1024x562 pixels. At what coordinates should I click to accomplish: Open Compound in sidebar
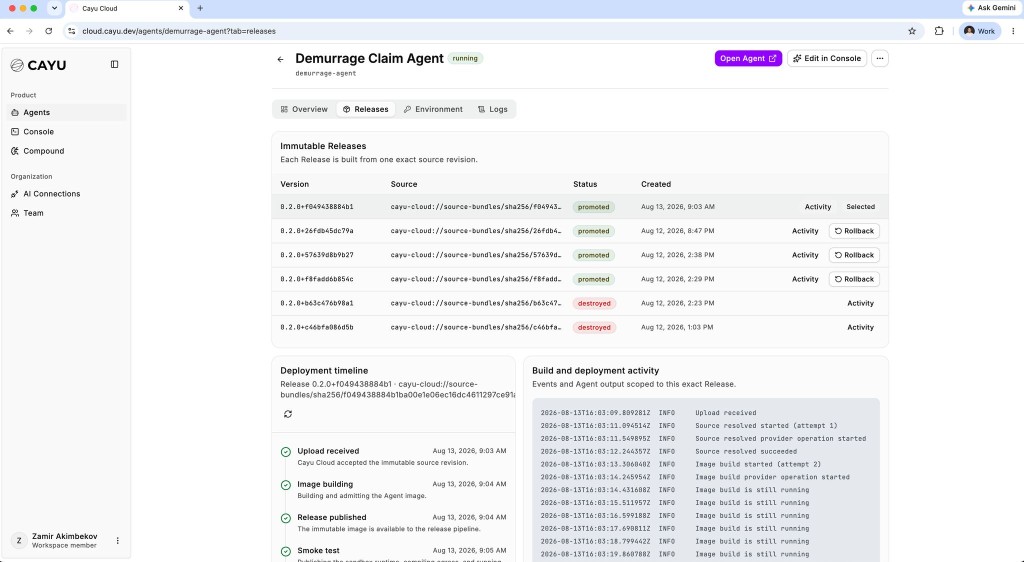pyautogui.click(x=66, y=151)
